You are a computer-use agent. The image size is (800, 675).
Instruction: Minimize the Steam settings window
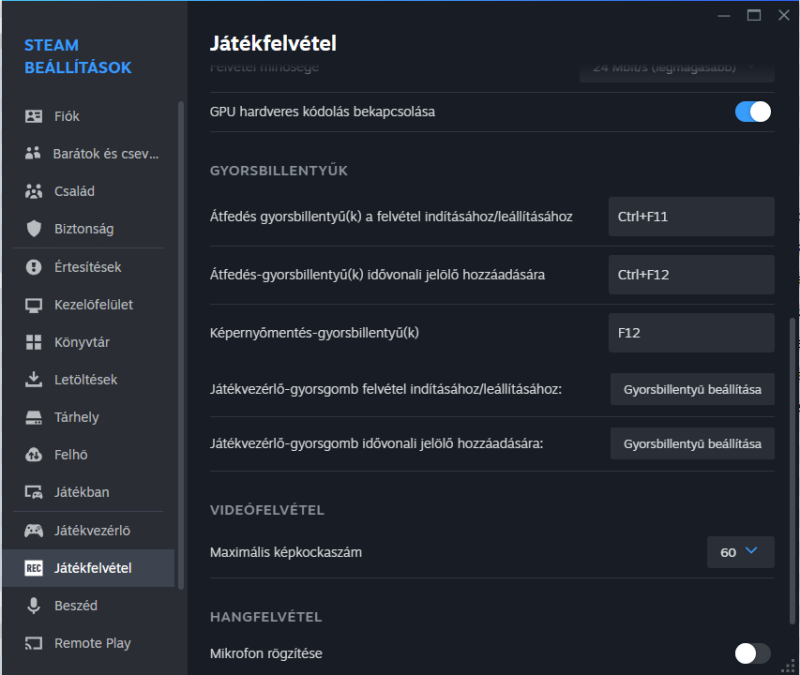[724, 16]
